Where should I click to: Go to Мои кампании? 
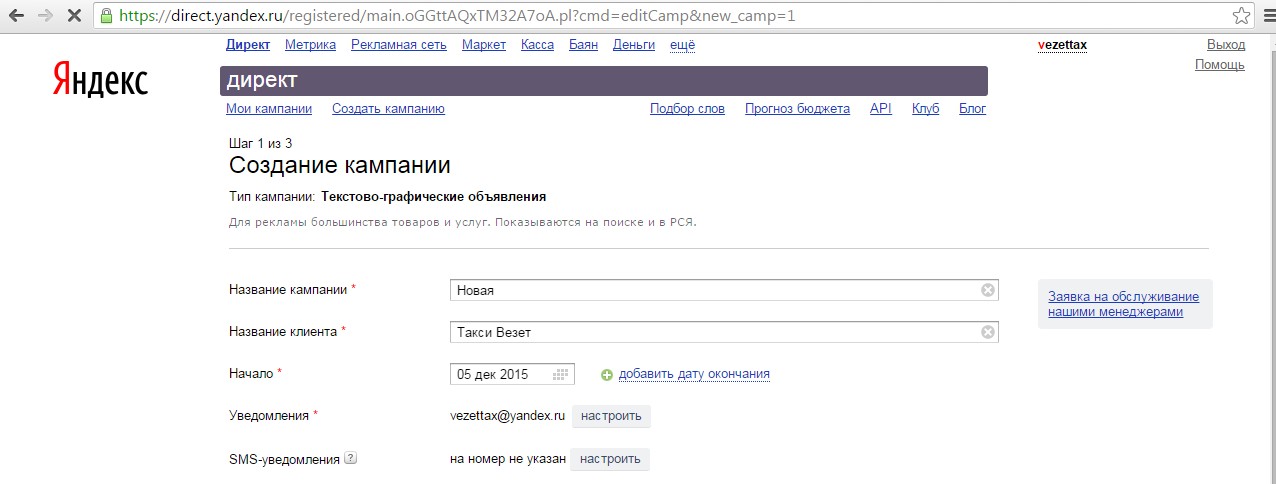(x=269, y=109)
